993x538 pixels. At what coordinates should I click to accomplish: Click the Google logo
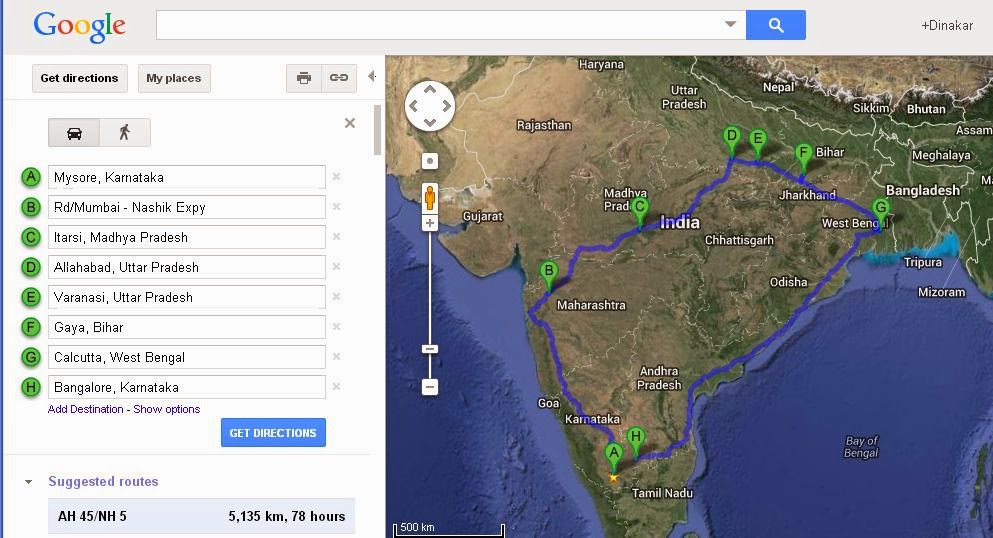[79, 26]
